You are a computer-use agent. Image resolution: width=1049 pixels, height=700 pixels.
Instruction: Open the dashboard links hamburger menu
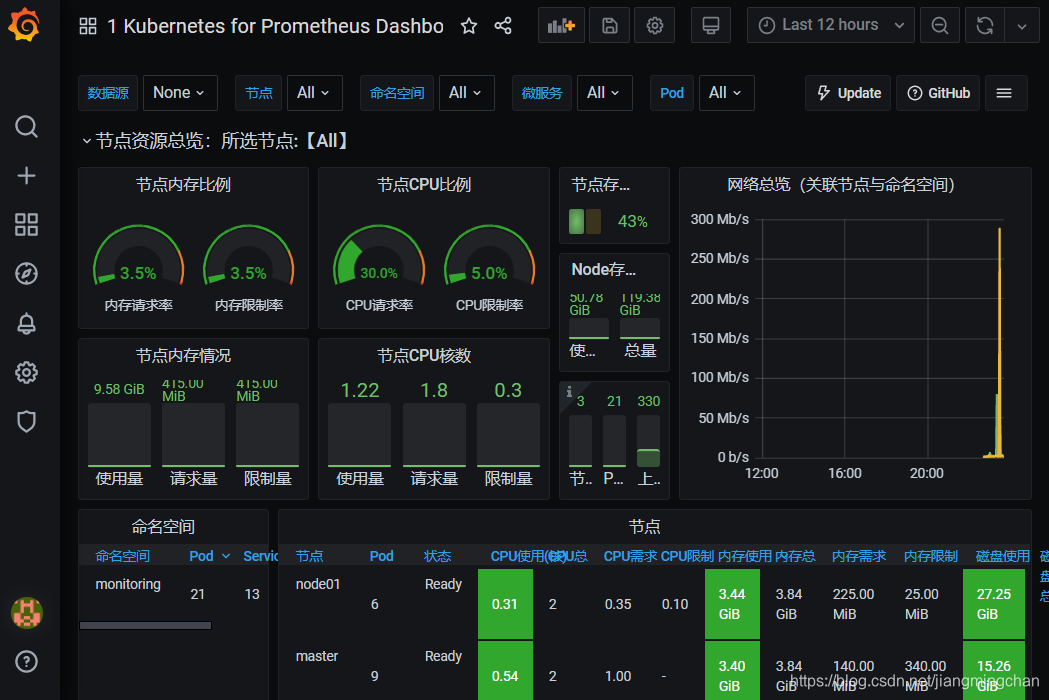(1004, 93)
